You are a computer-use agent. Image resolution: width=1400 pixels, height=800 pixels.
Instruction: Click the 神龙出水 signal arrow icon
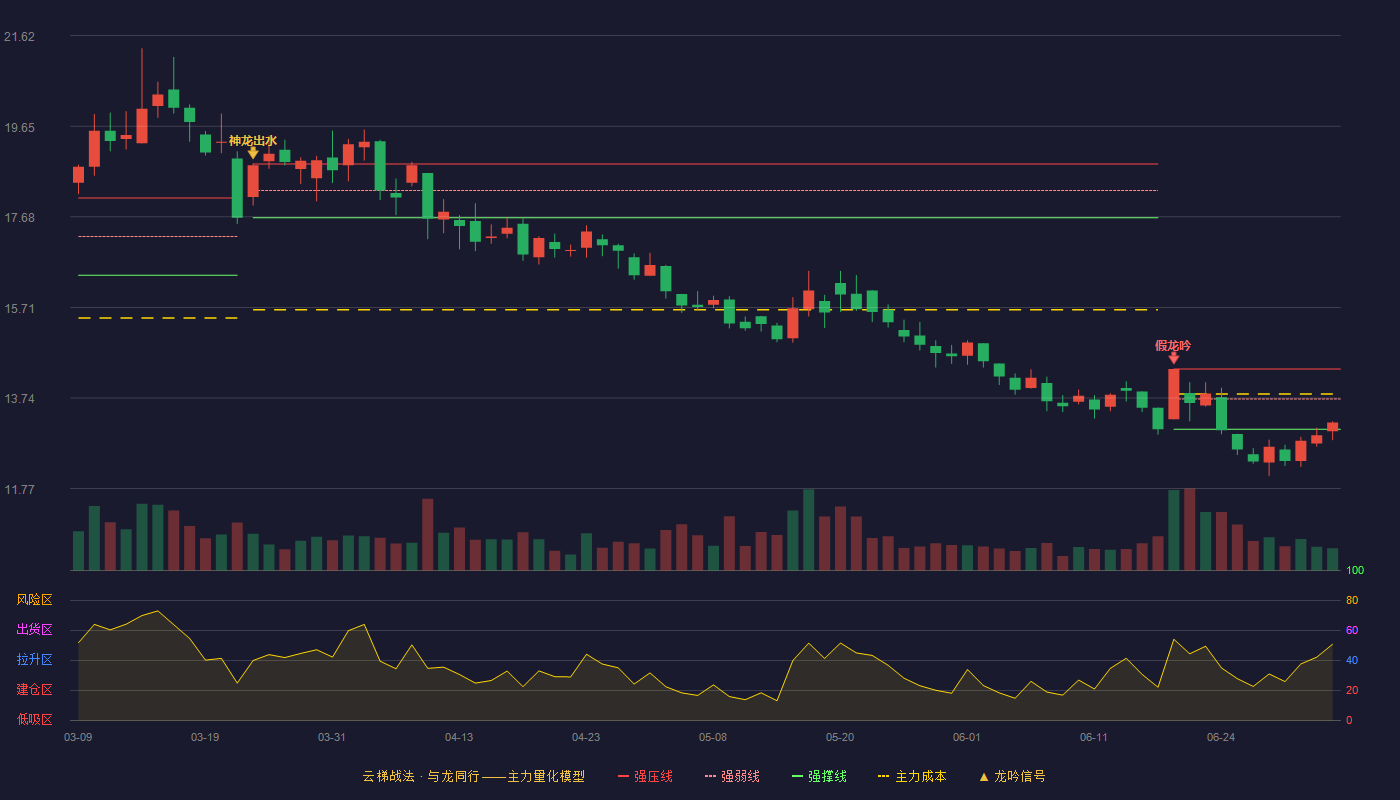click(x=253, y=153)
